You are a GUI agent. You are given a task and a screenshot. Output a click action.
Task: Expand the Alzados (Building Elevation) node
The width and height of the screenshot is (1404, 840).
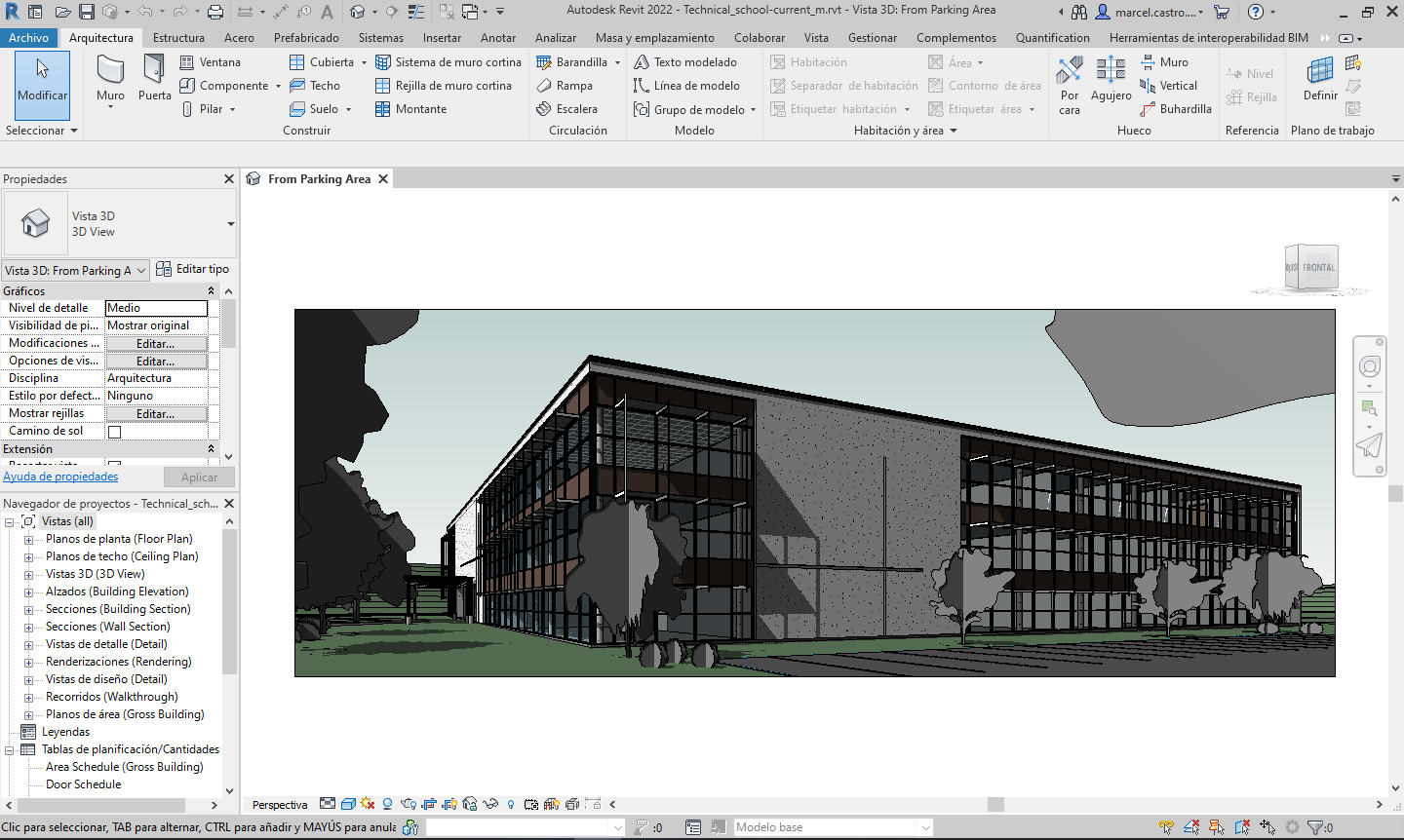click(28, 592)
